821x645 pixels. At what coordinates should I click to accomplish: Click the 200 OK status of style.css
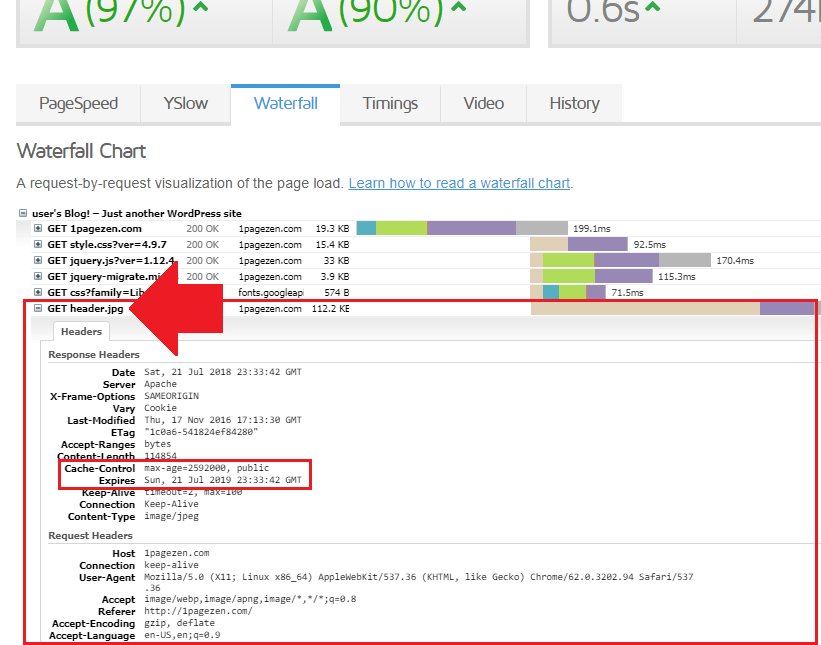click(x=202, y=244)
